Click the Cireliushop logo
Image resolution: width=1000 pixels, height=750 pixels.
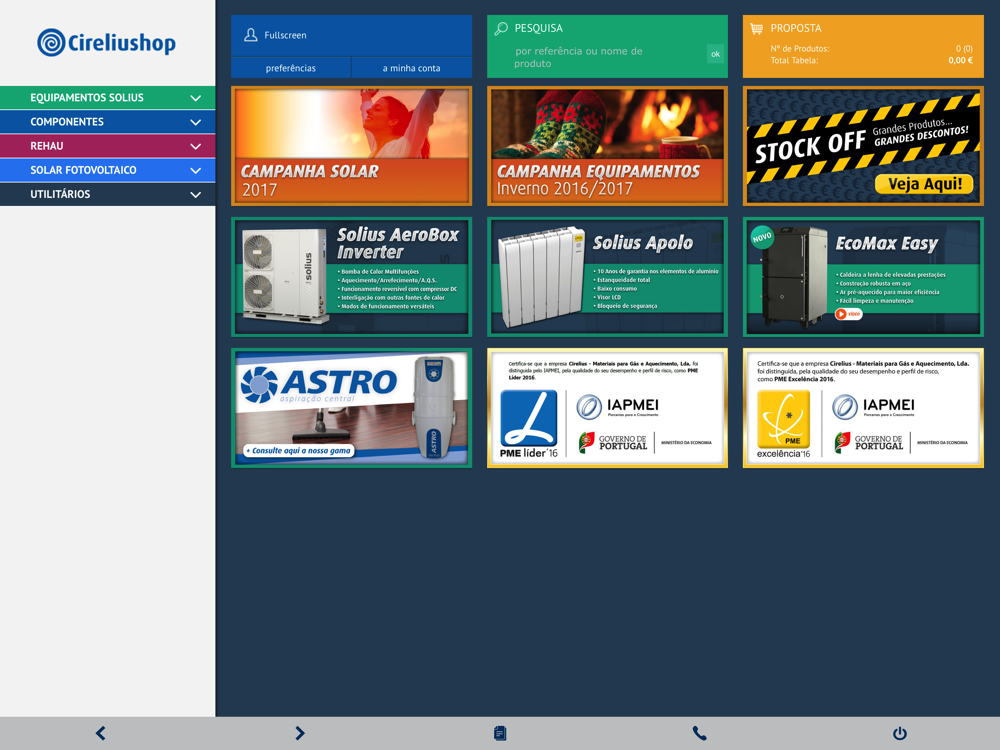[107, 43]
